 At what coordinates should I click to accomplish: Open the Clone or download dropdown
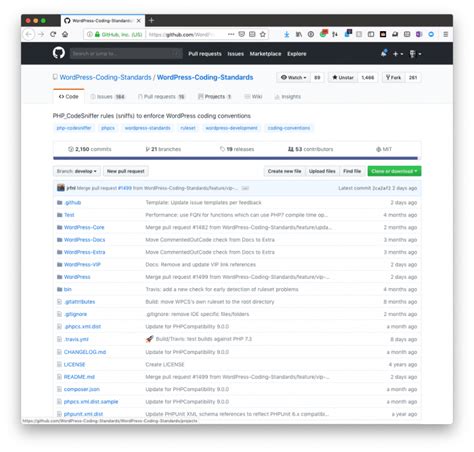tap(394, 171)
